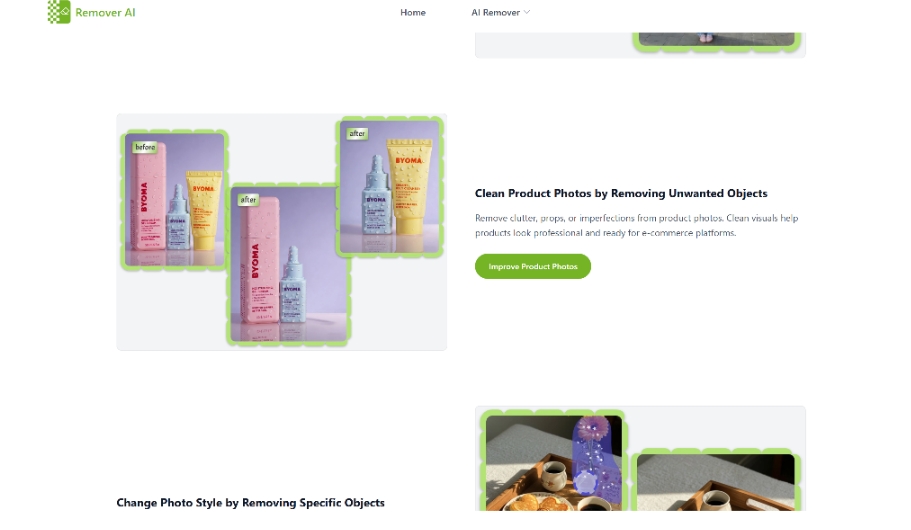
Task: Select the center 'after' pink bottle thumbnail
Action: pyautogui.click(x=289, y=264)
